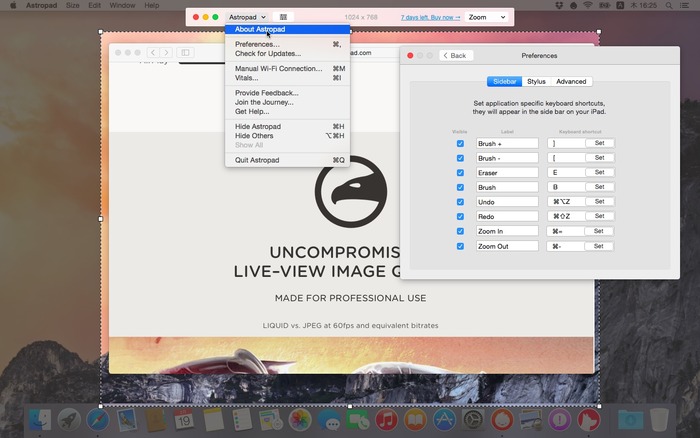
Task: Click Set button for Eraser shortcut
Action: tap(600, 172)
